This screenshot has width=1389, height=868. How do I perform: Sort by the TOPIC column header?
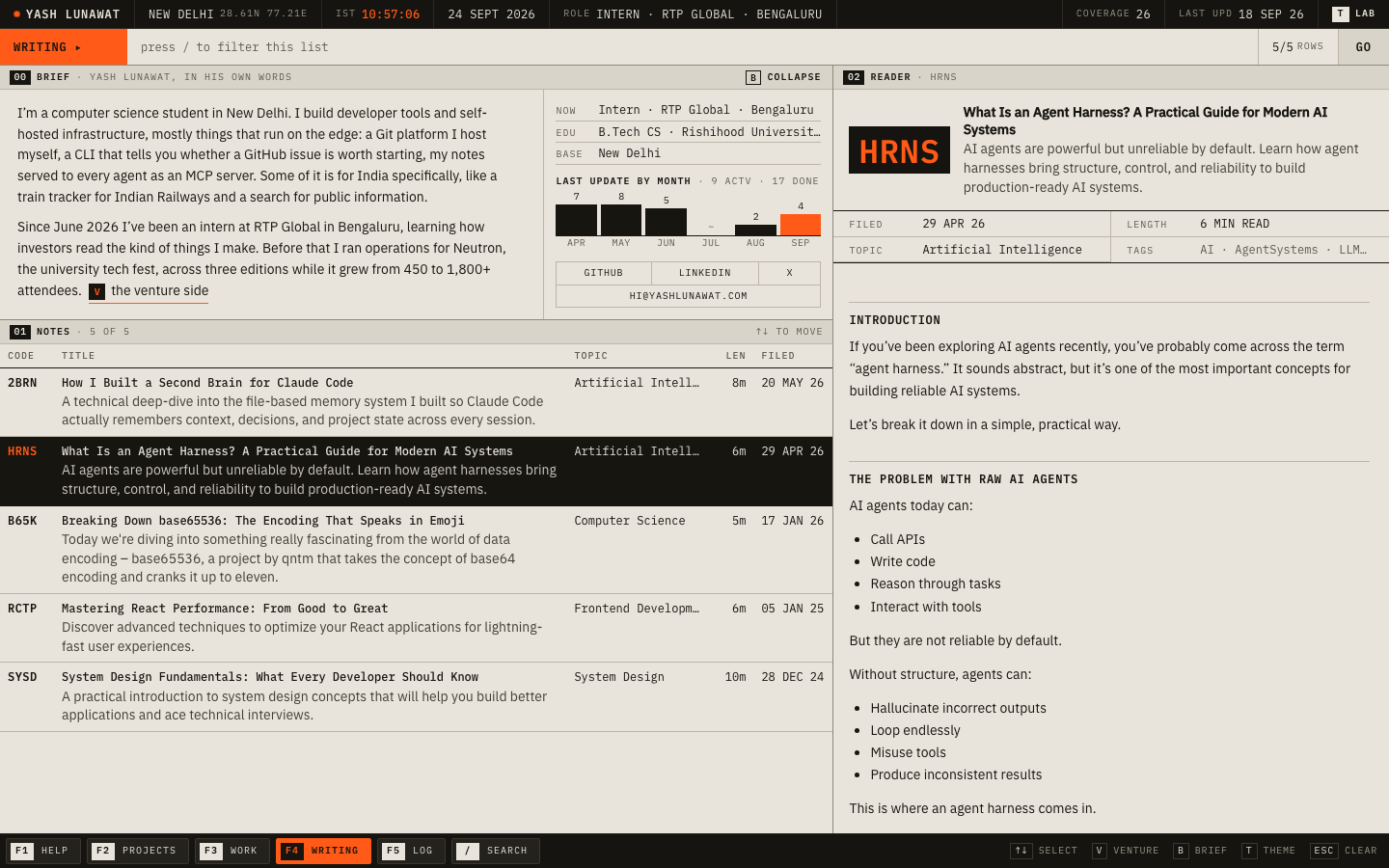pyautogui.click(x=591, y=356)
